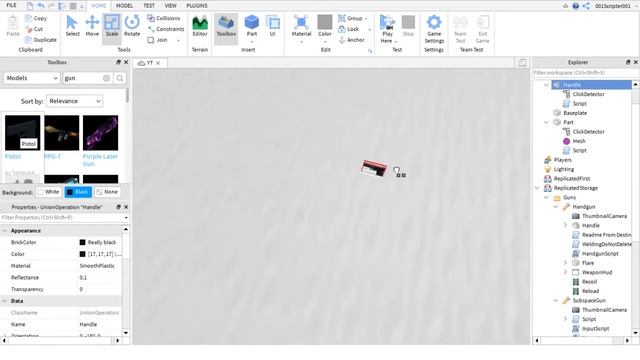Image resolution: width=640 pixels, height=360 pixels.
Task: Expand the Flare node in Explorer
Action: coord(565,263)
